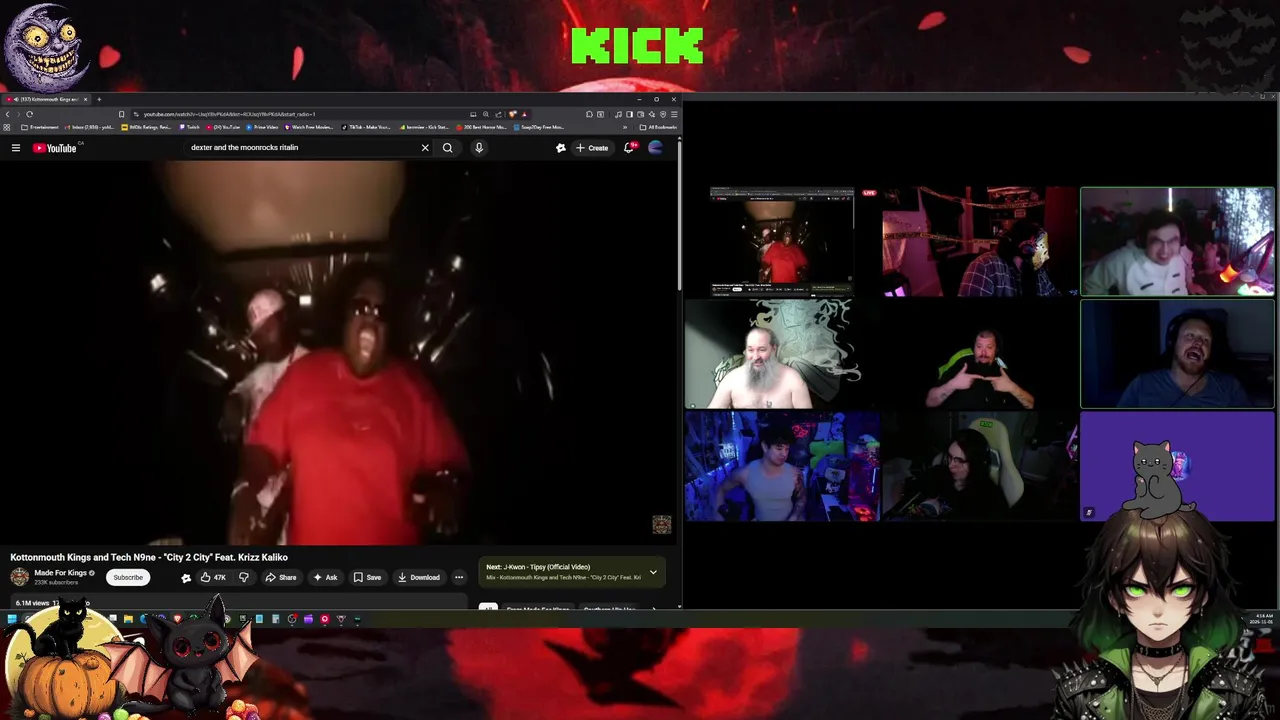Screen dimensions: 1280x720
Task: Click the page's vertical scrollbar
Action: [x=680, y=215]
